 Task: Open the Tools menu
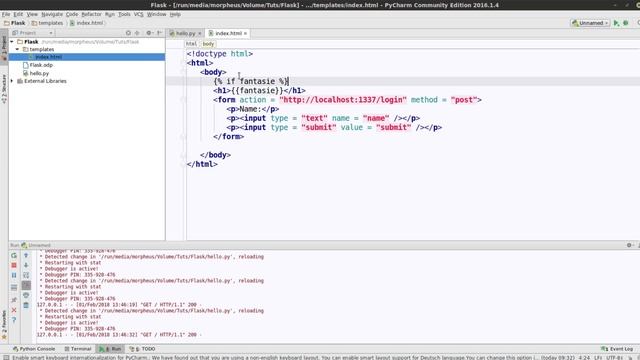coord(124,14)
